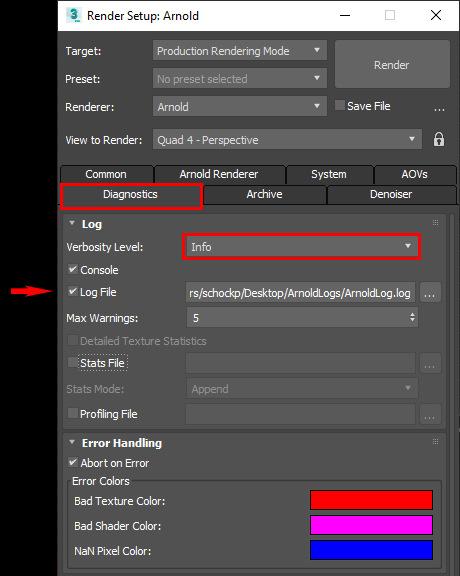Click the Log File path input field
Screen dimensions: 460x576
300,293
